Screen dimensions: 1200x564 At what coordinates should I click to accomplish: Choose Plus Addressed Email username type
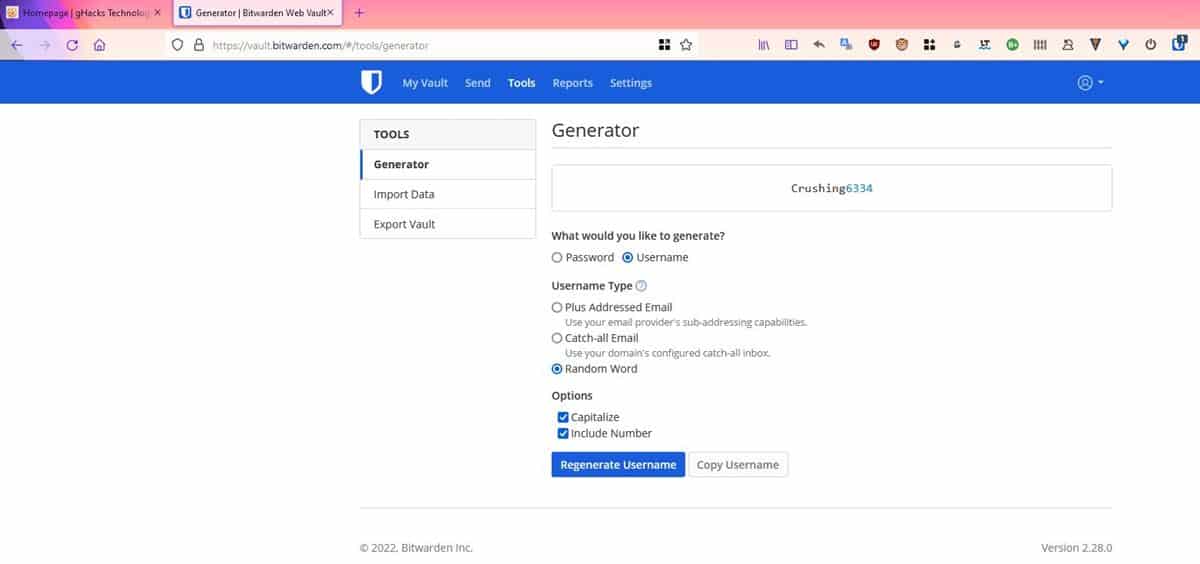(x=557, y=307)
